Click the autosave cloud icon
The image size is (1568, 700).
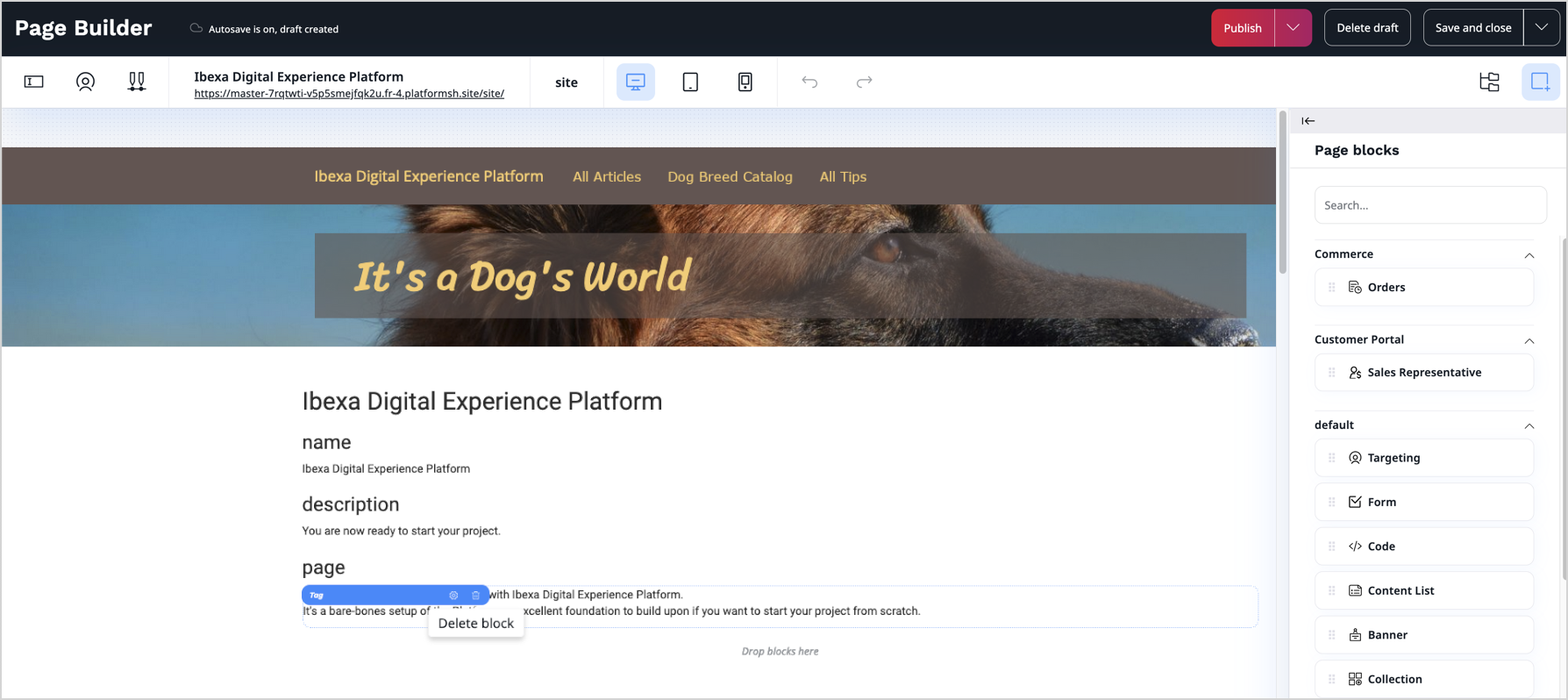tap(196, 28)
